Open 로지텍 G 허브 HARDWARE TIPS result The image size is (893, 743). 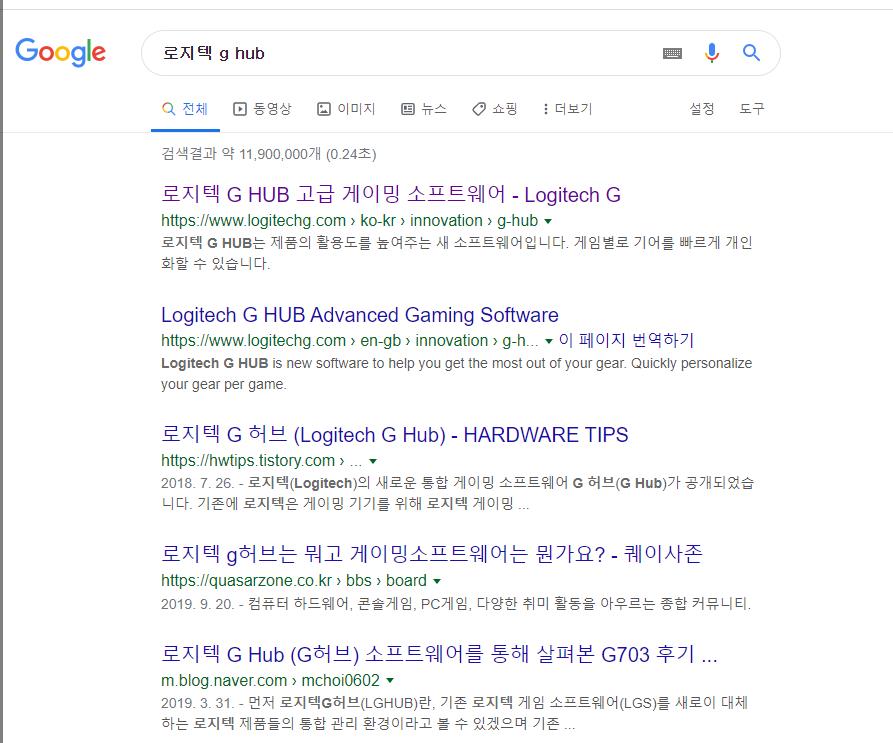[395, 435]
